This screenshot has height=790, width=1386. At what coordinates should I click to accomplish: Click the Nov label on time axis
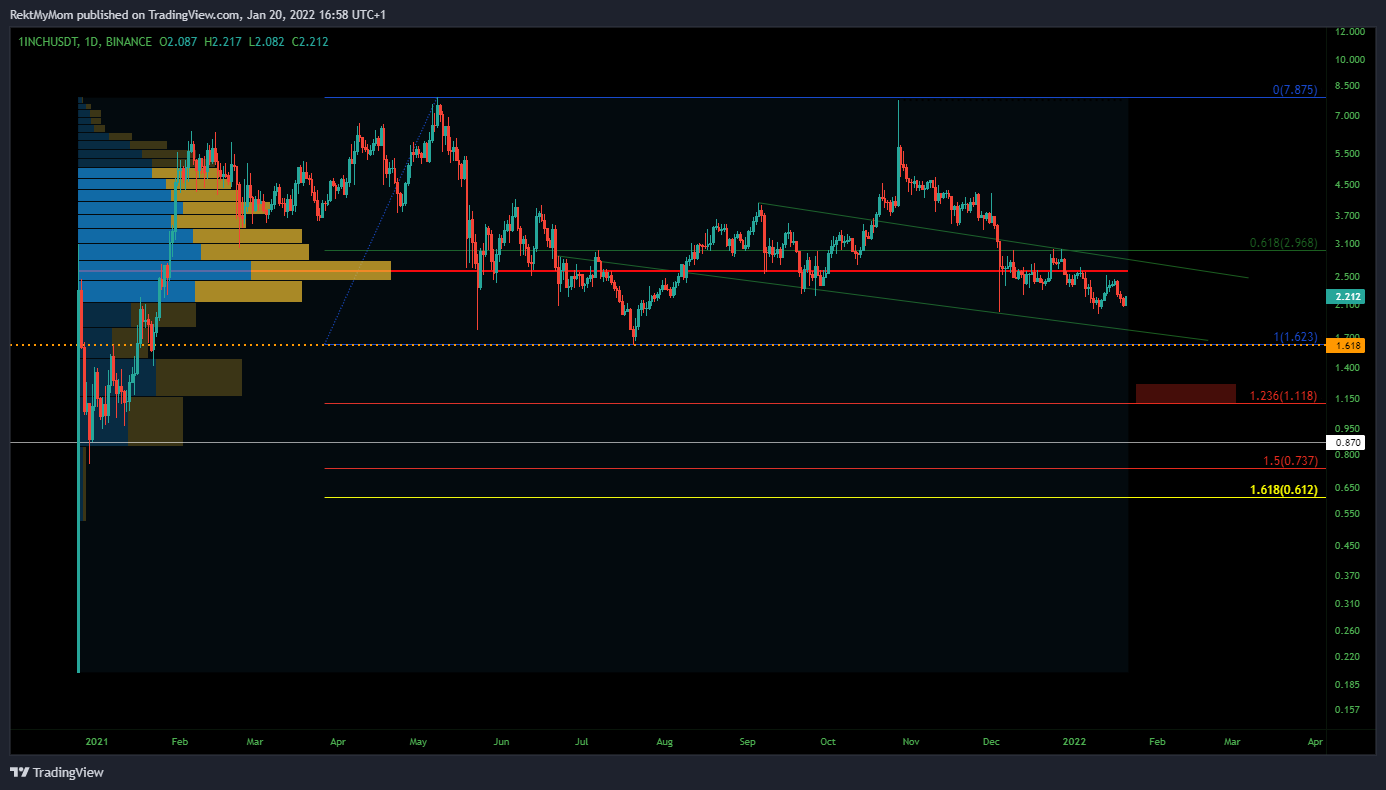point(910,742)
